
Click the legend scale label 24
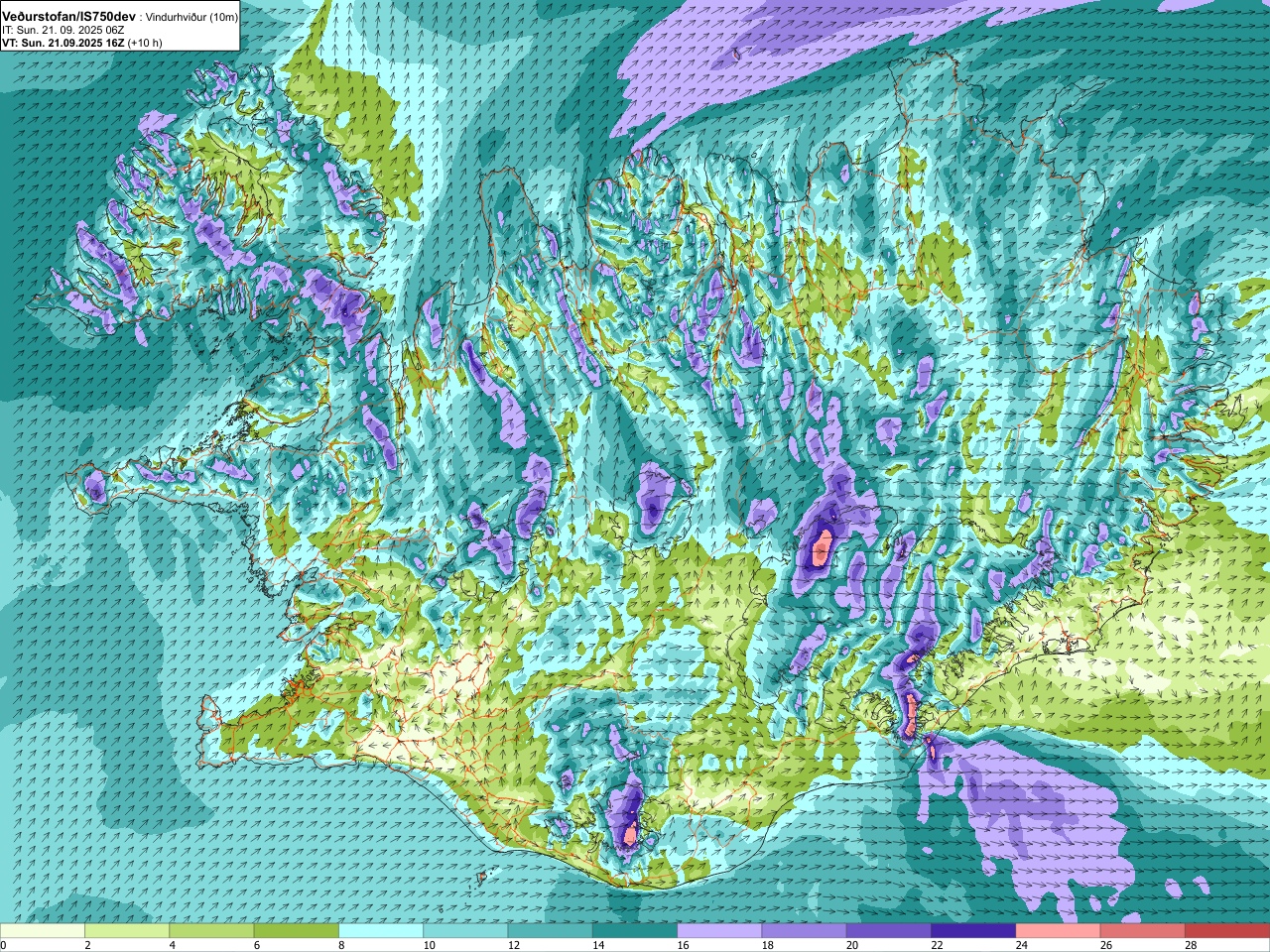pyautogui.click(x=1023, y=945)
